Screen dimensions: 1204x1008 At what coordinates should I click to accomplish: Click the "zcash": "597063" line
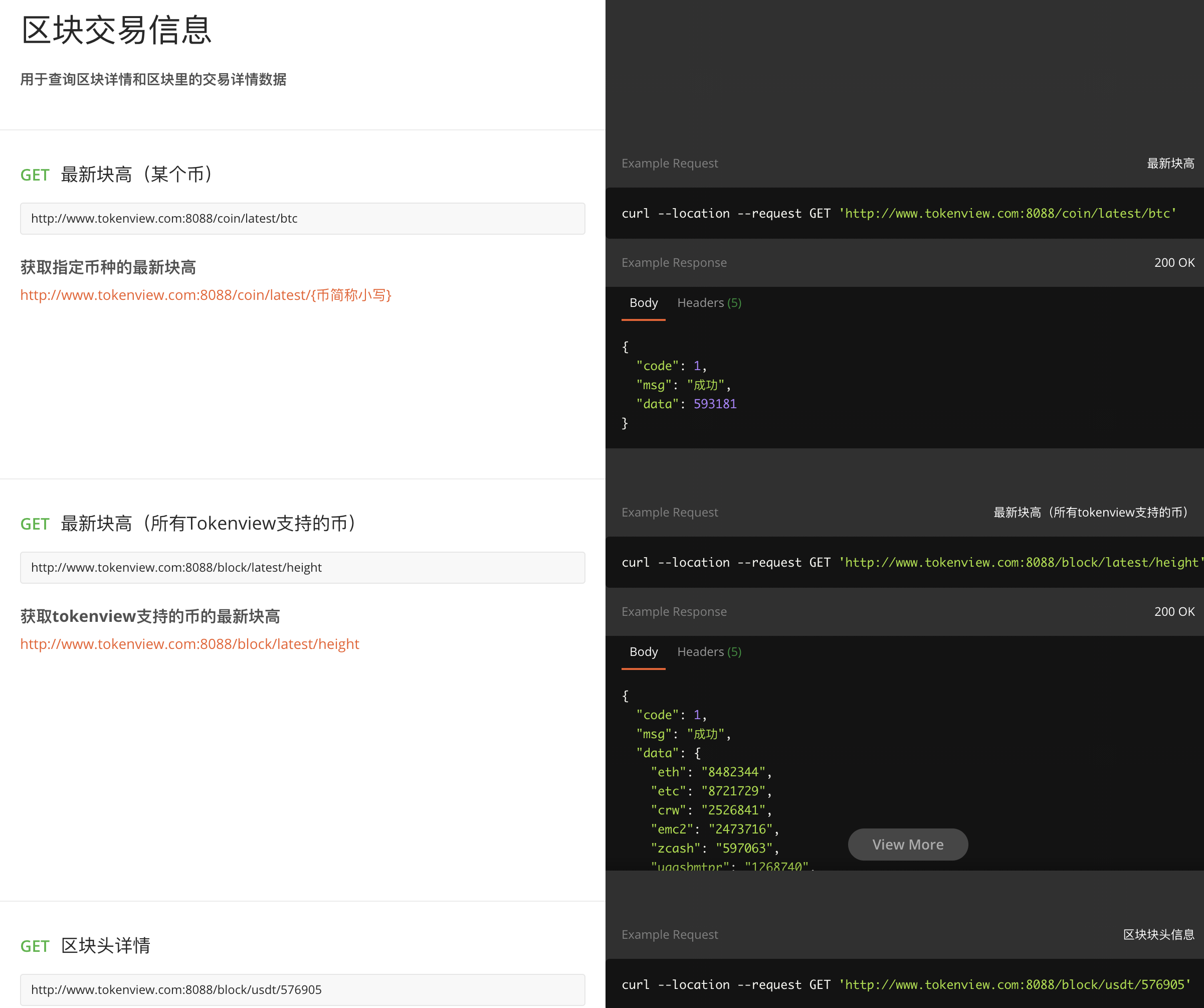click(714, 848)
